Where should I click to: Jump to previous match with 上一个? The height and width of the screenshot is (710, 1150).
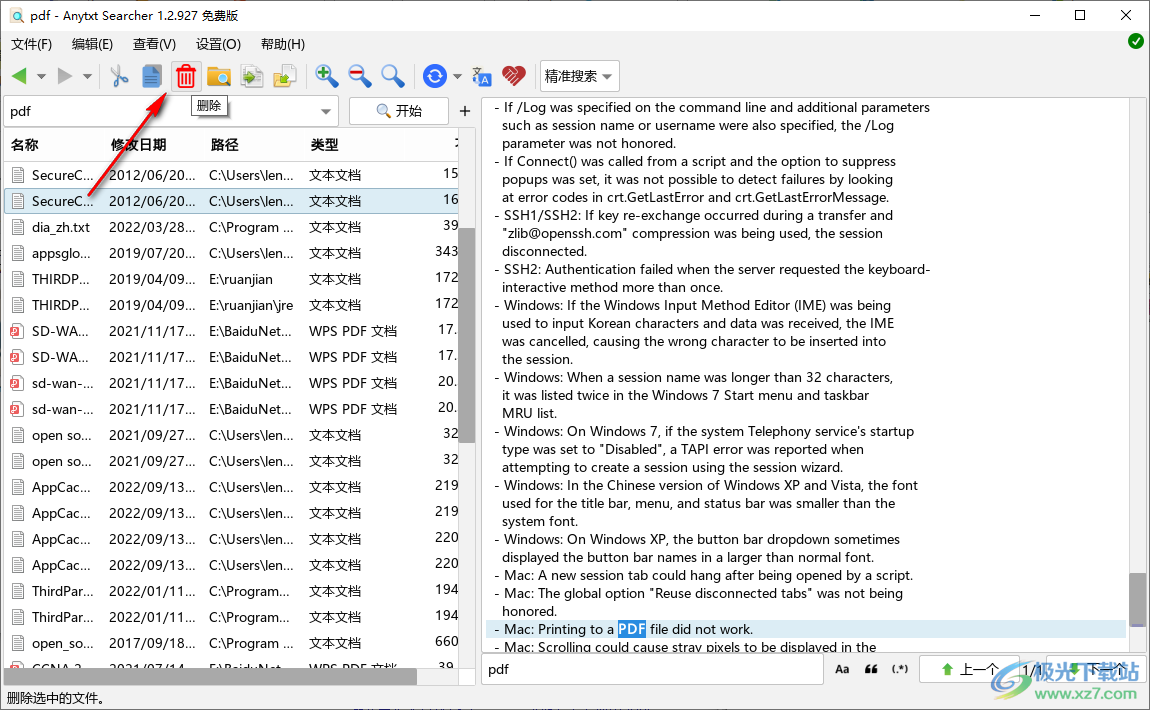tap(969, 668)
